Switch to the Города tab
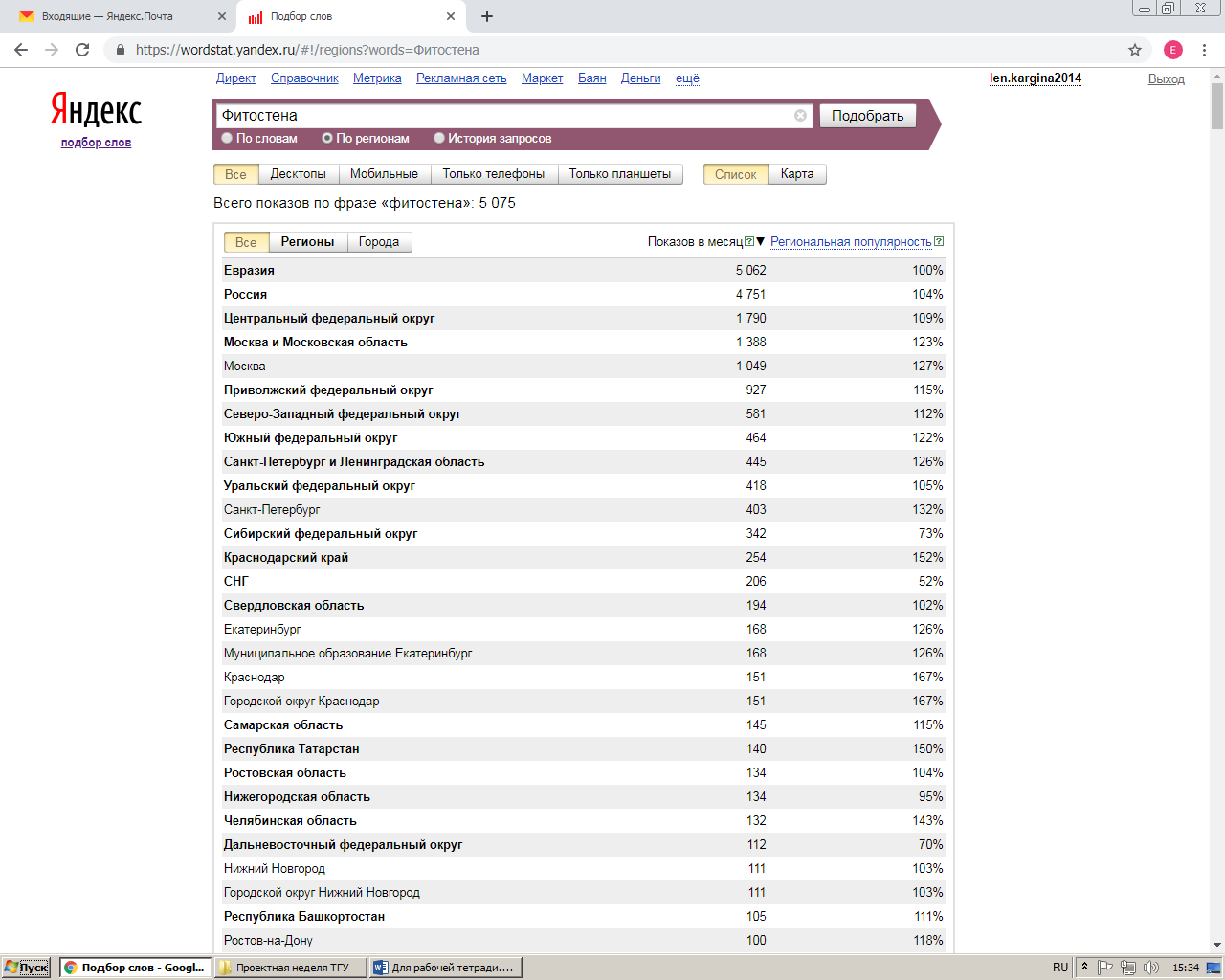The image size is (1225, 980). [379, 242]
